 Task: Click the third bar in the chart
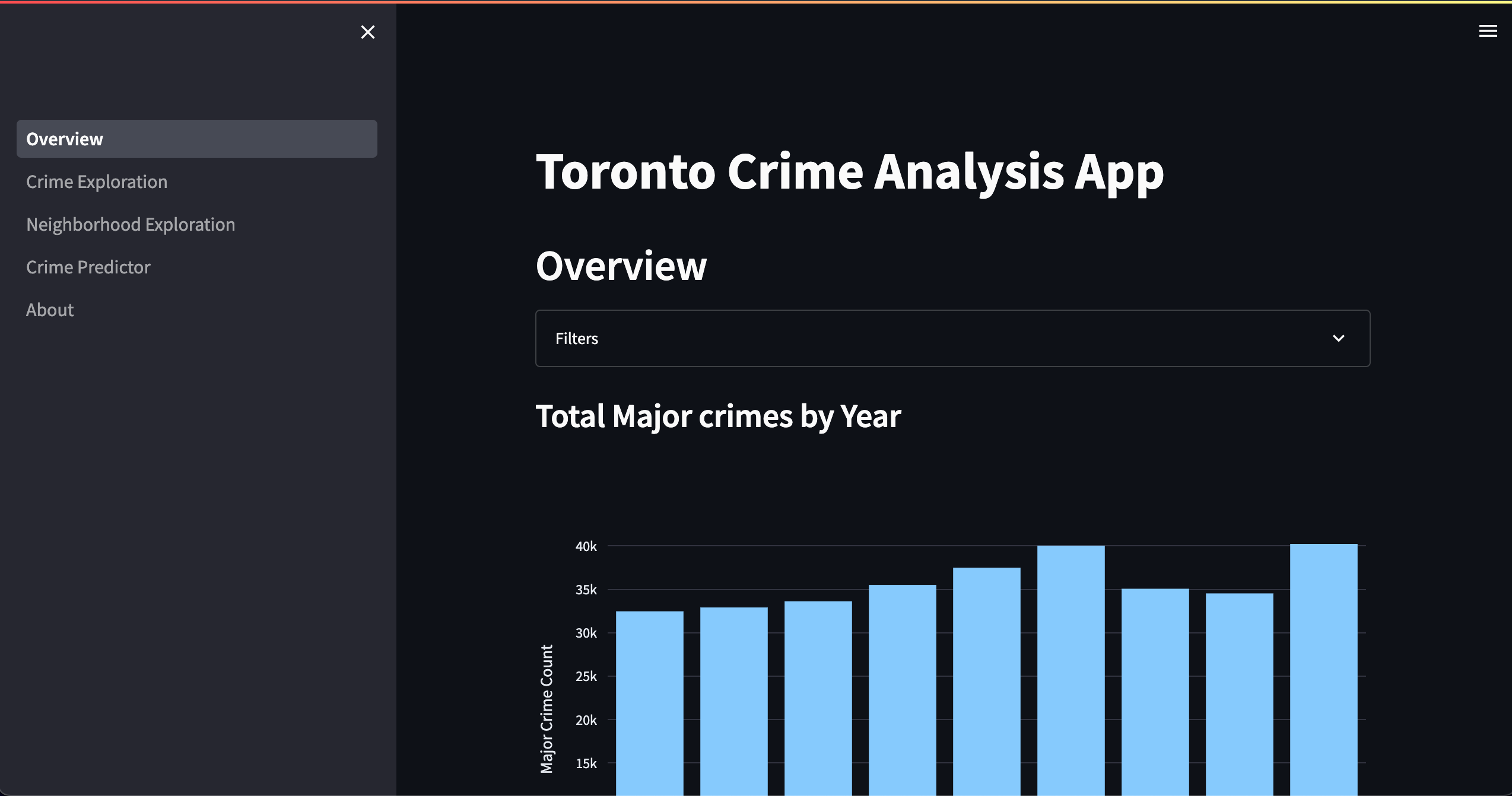click(818, 700)
